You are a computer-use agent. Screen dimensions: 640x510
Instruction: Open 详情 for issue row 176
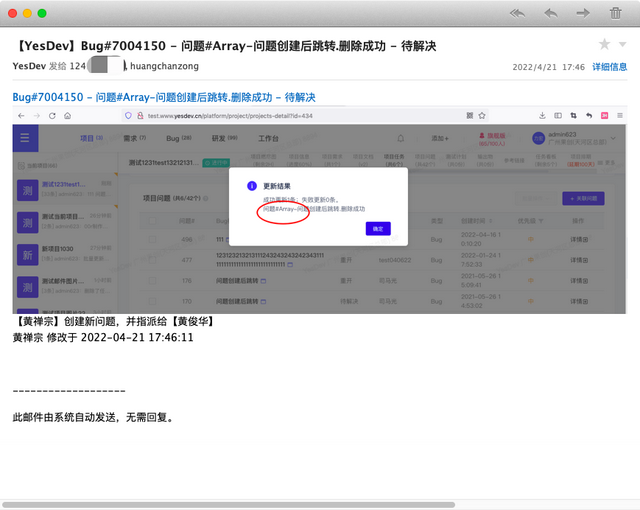point(579,281)
